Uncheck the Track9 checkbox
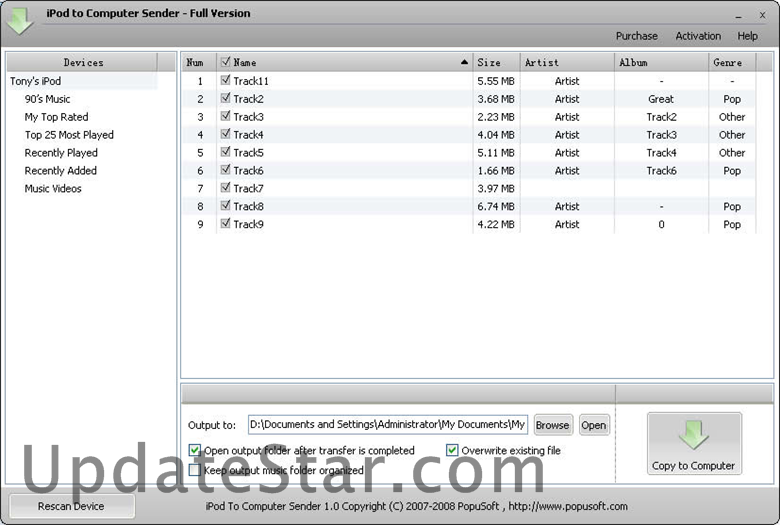Image resolution: width=780 pixels, height=525 pixels. click(x=225, y=223)
